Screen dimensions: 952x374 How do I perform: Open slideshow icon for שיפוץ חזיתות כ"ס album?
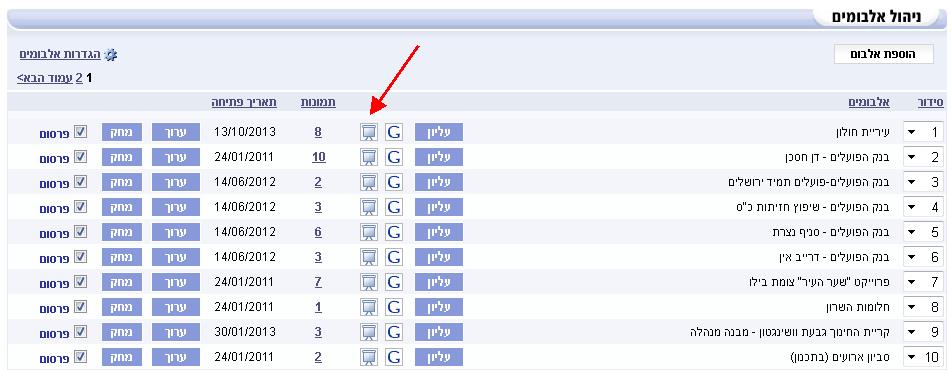(x=369, y=207)
